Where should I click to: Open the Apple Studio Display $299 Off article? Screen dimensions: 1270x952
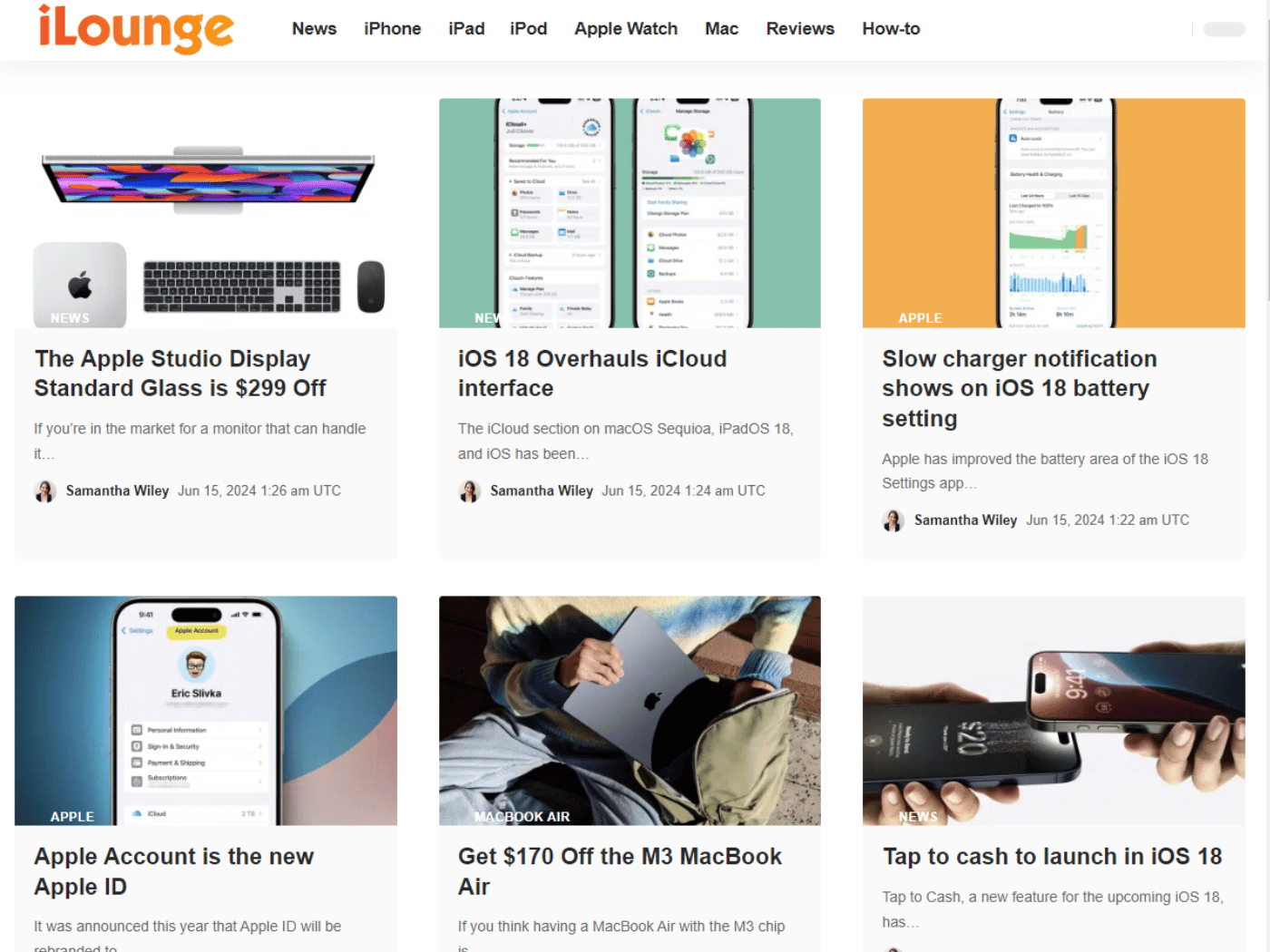coord(181,374)
